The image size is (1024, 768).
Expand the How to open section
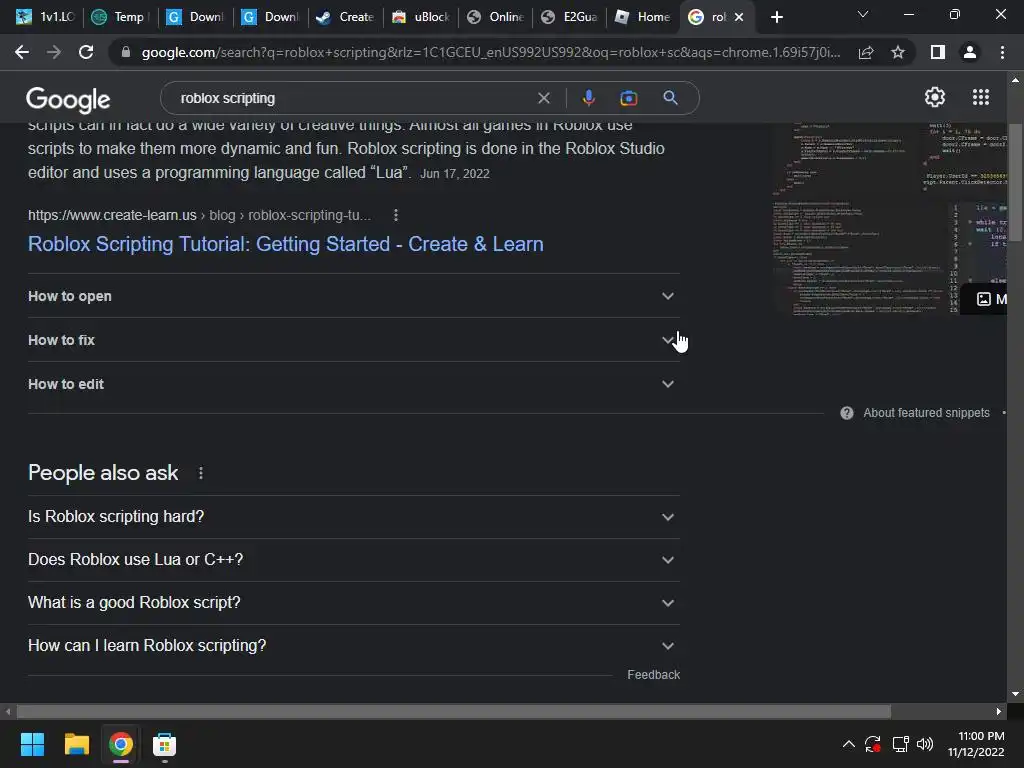[353, 296]
